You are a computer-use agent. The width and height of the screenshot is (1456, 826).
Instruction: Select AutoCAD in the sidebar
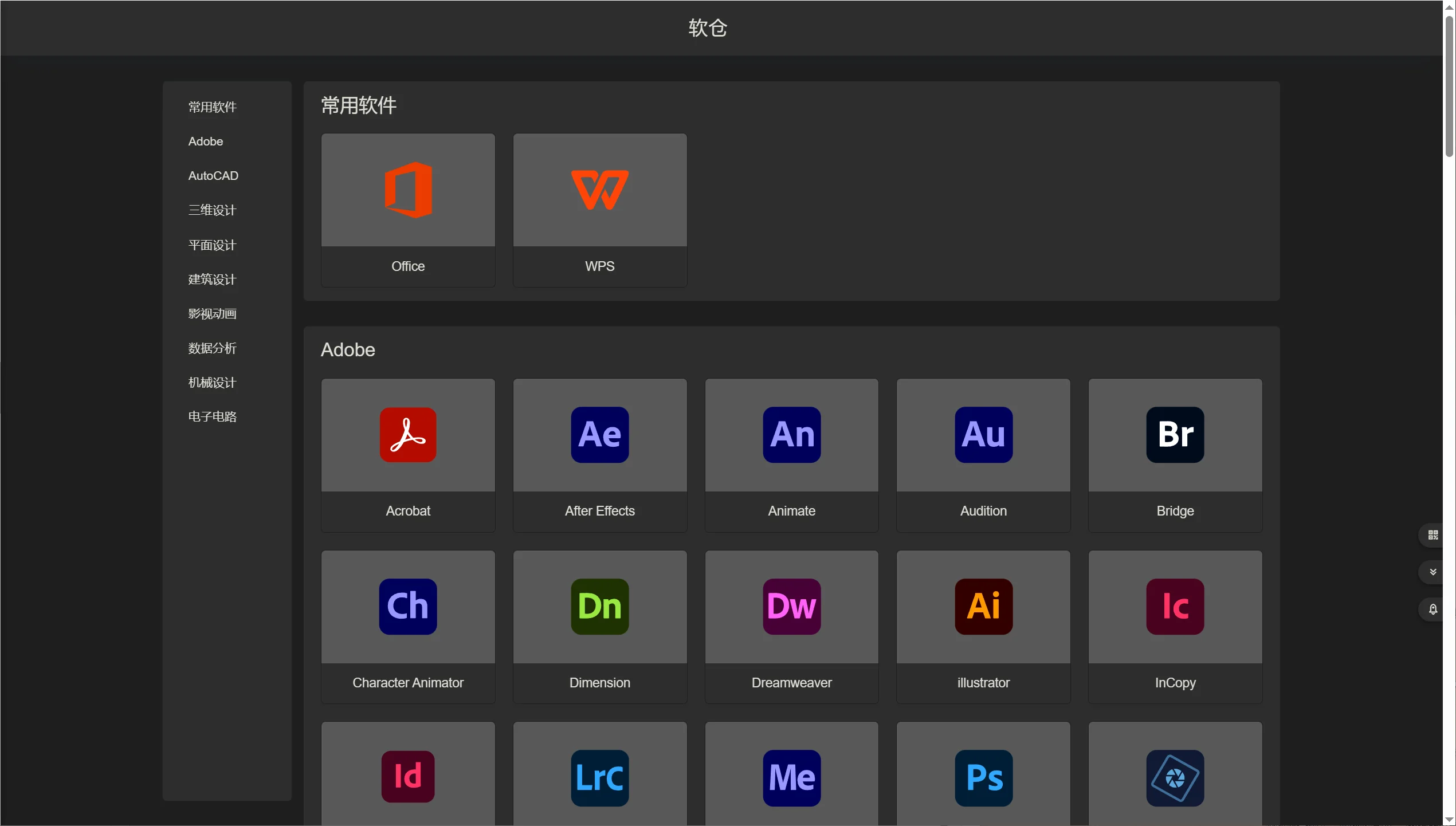[213, 176]
